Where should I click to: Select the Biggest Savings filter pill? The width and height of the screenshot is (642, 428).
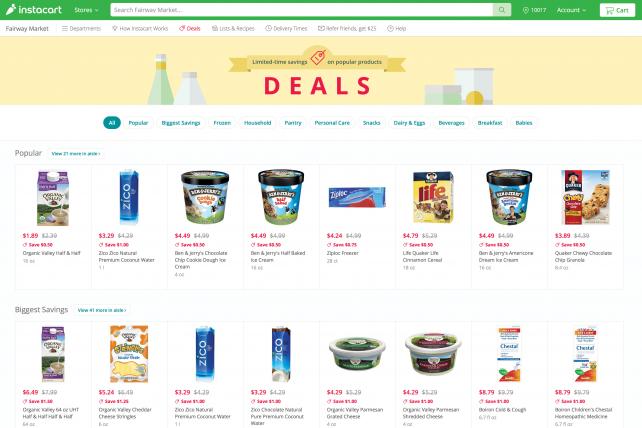coord(181,123)
